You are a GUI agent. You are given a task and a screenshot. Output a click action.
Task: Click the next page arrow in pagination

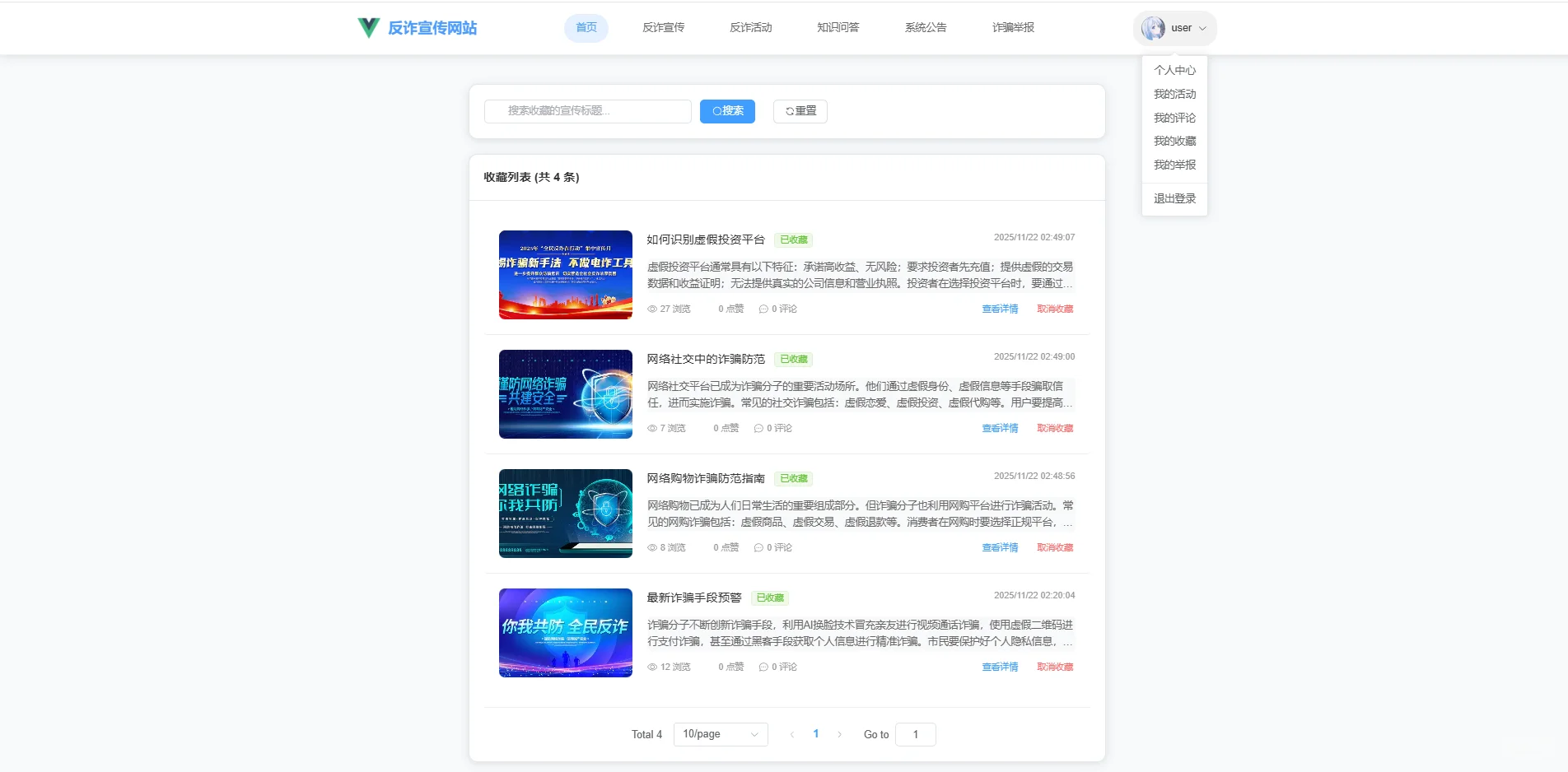tap(839, 734)
